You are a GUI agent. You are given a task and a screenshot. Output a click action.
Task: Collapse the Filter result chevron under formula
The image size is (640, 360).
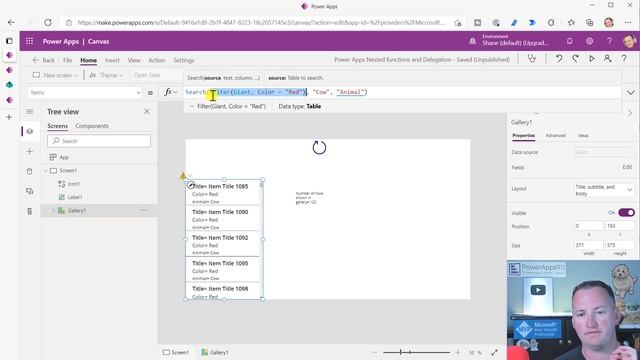(191, 107)
